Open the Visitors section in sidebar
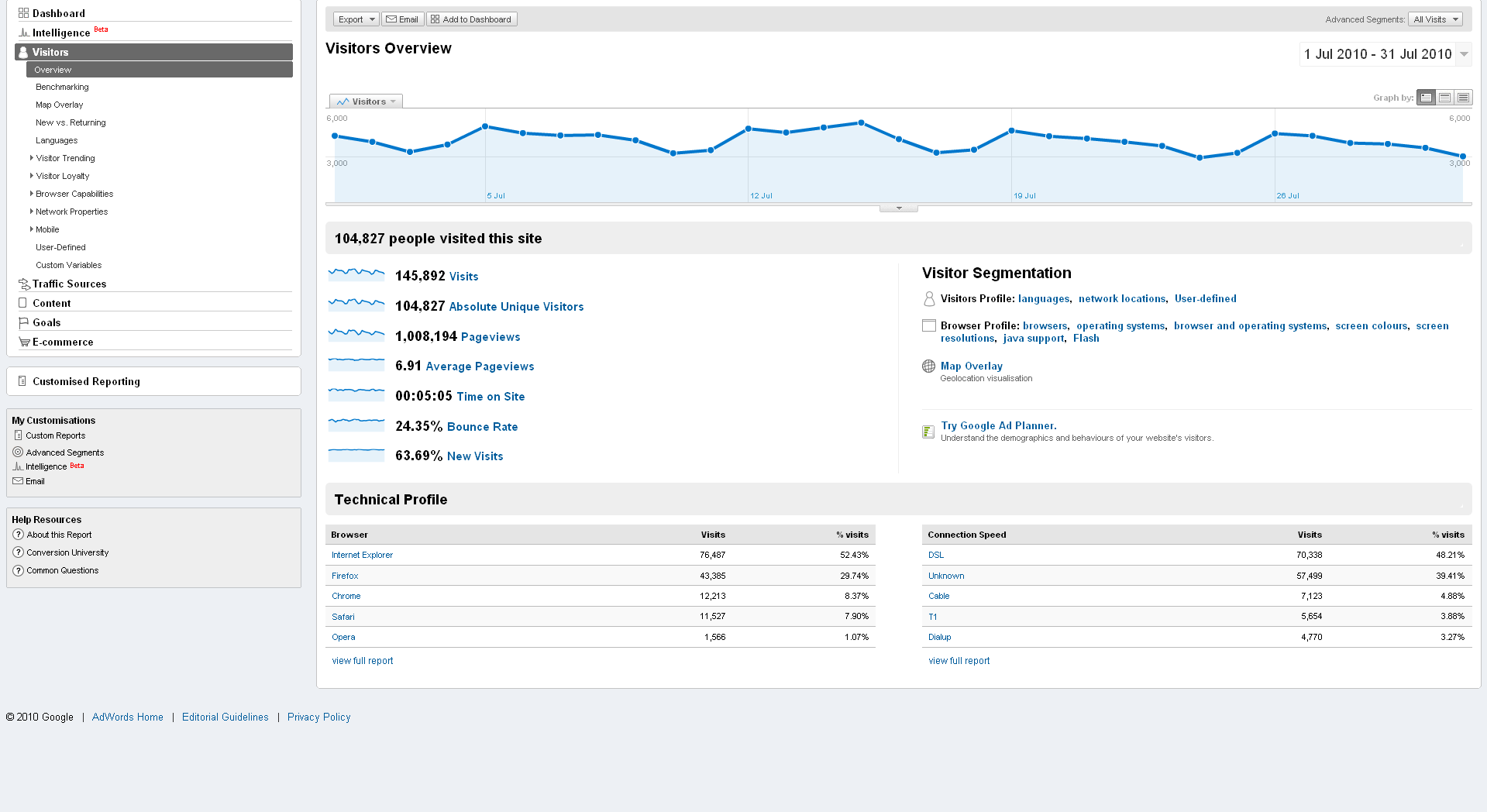The height and width of the screenshot is (812, 1487). pos(153,52)
